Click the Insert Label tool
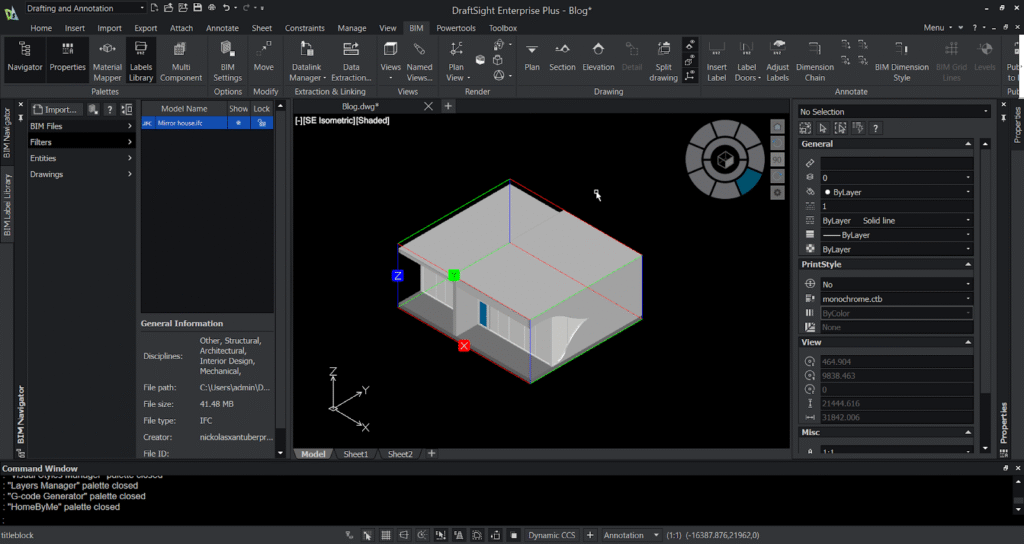Screen dimensions: 1024x544 click(x=716, y=60)
